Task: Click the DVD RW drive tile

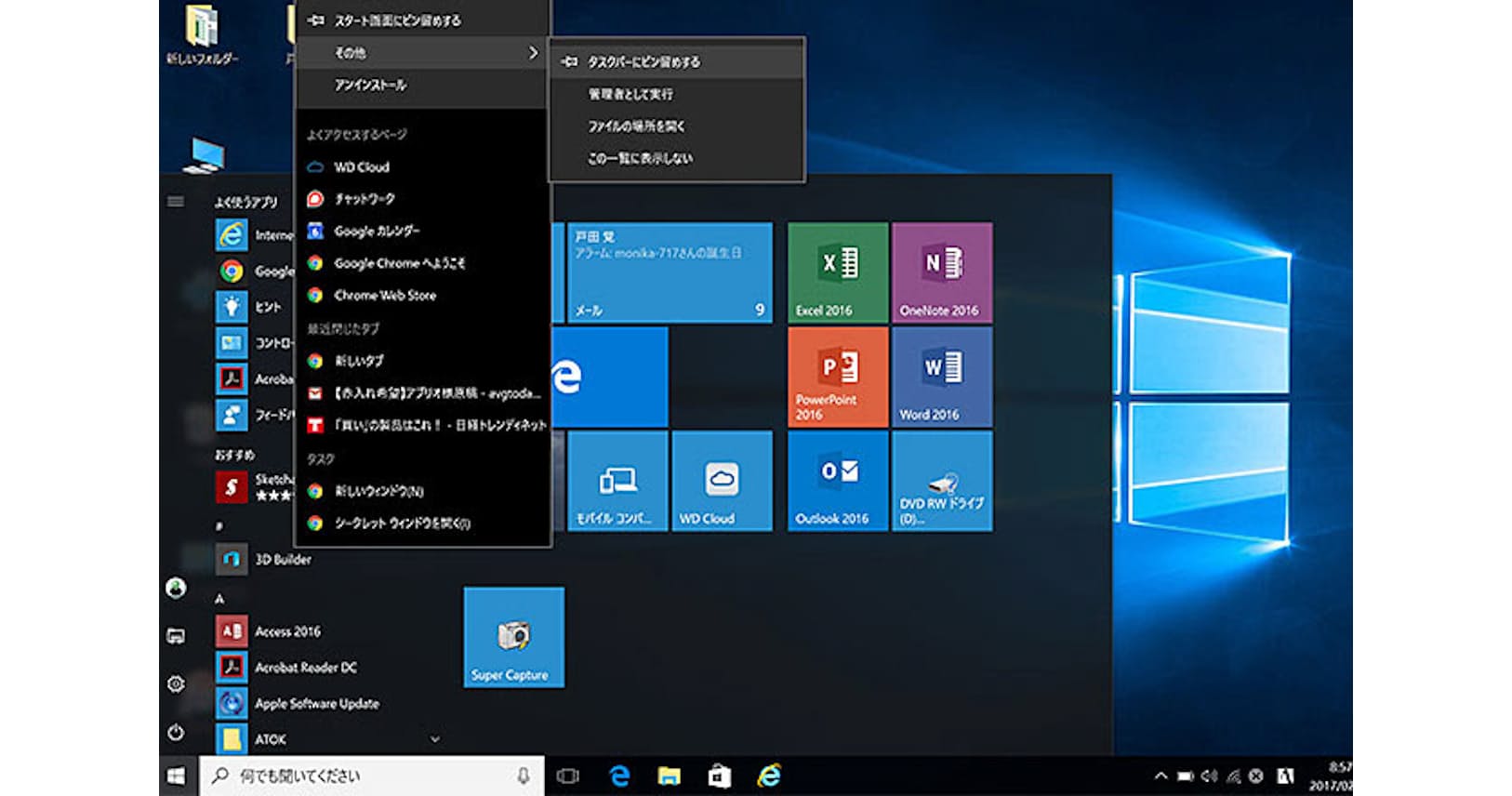Action: [941, 481]
